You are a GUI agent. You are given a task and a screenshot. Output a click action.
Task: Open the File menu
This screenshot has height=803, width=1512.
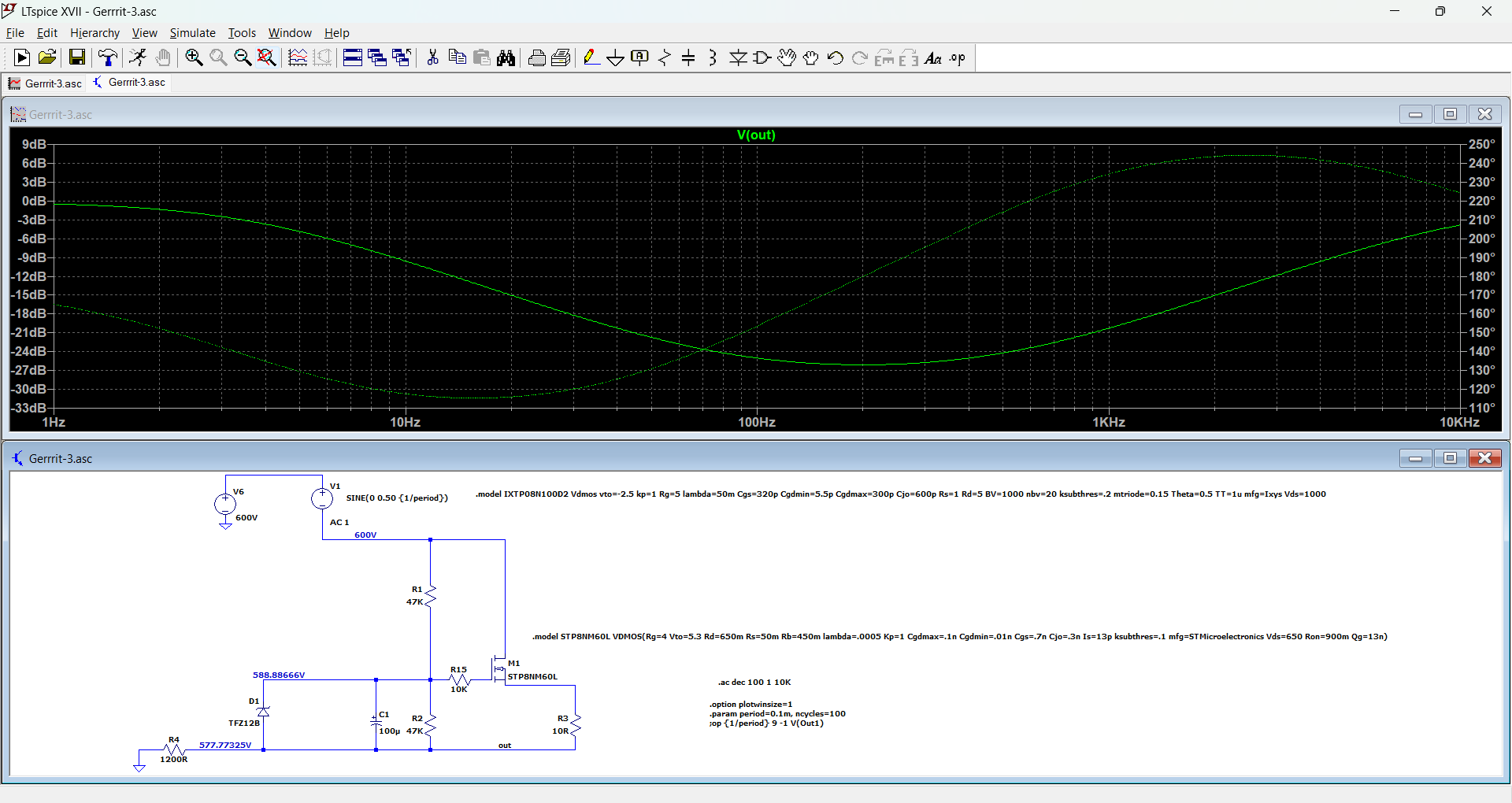tap(15, 33)
